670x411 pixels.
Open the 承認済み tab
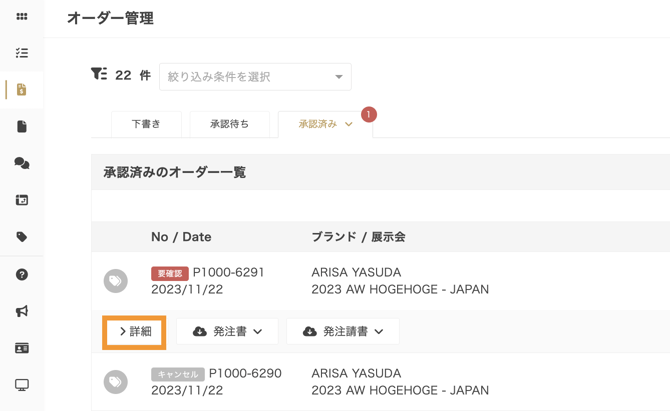click(x=324, y=124)
